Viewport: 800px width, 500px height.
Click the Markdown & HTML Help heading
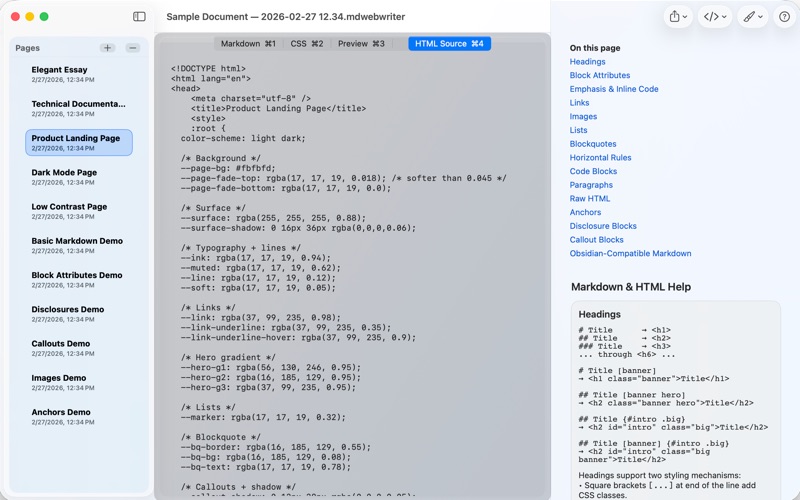pyautogui.click(x=631, y=287)
